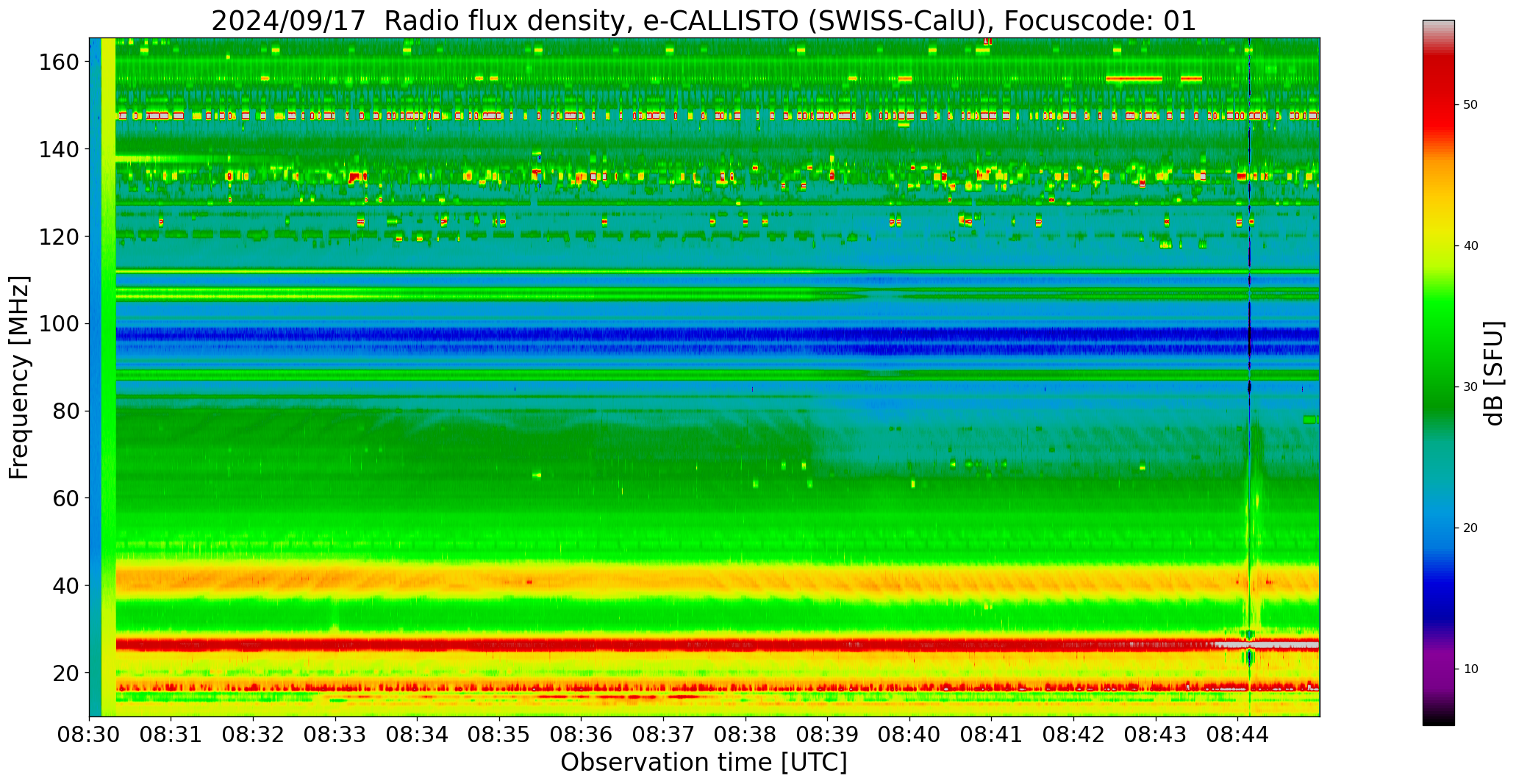
Task: Click the colorbar tick label 50
Action: [x=1470, y=104]
